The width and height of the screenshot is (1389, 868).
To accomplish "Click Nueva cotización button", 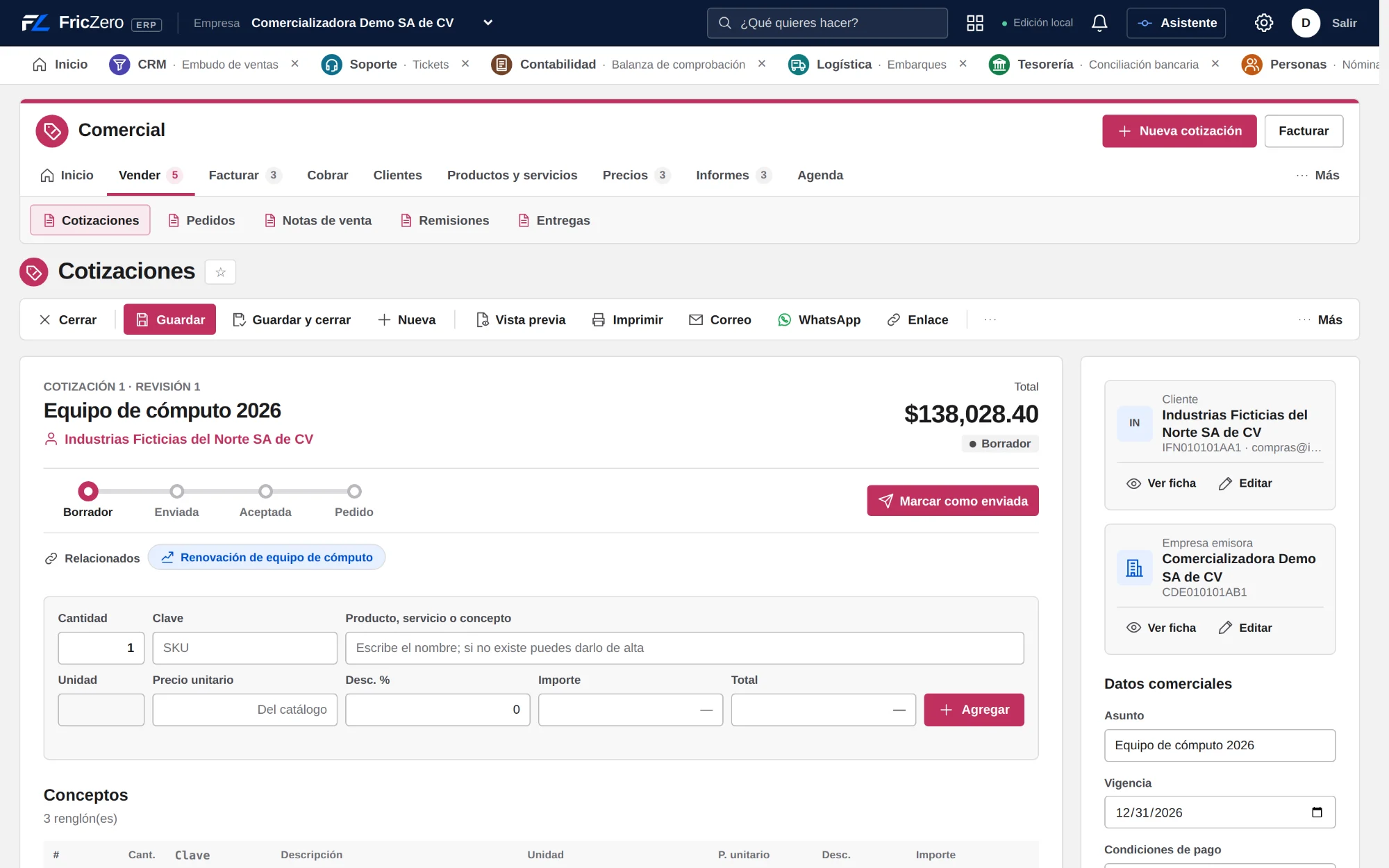I will 1179,131.
